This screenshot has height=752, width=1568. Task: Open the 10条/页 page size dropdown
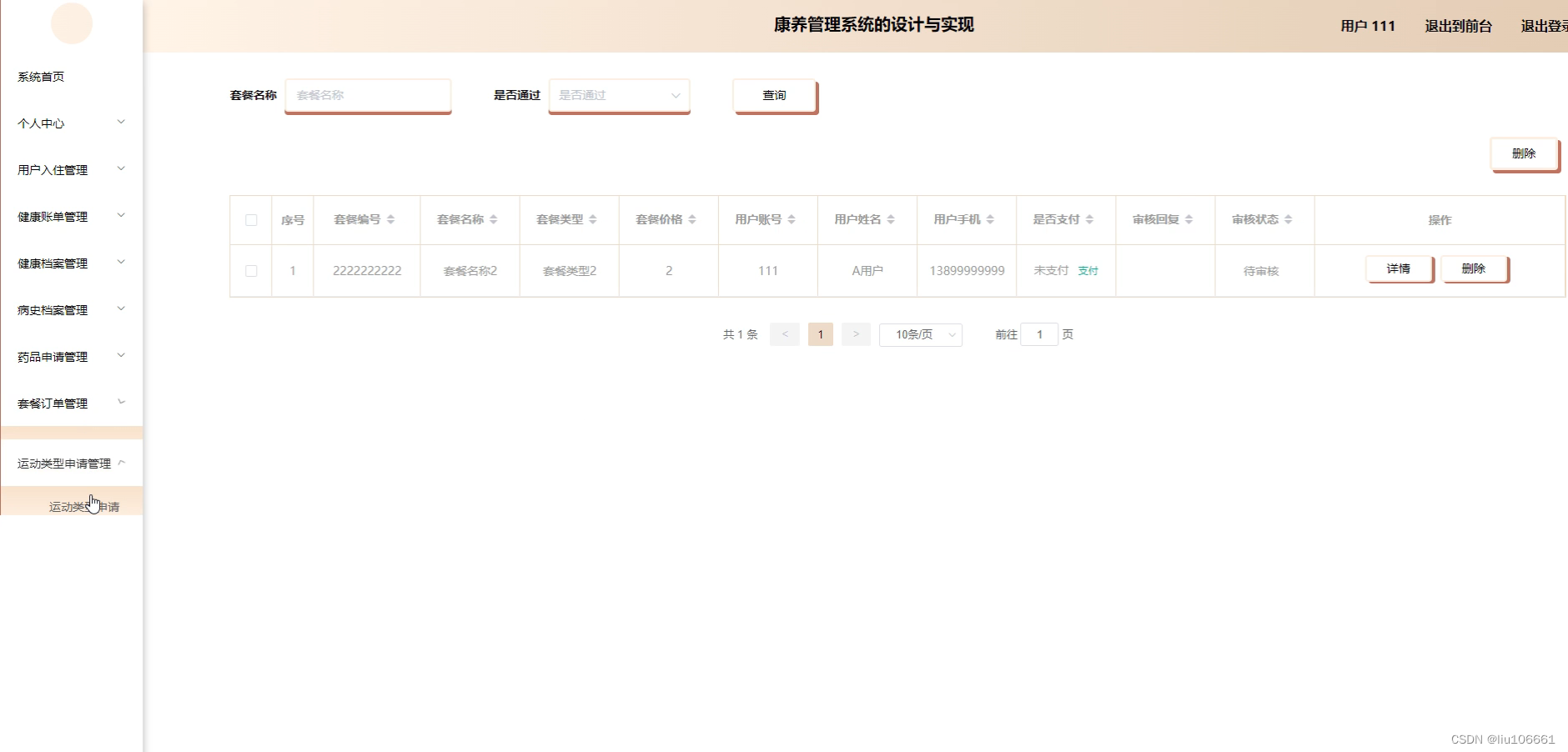921,333
